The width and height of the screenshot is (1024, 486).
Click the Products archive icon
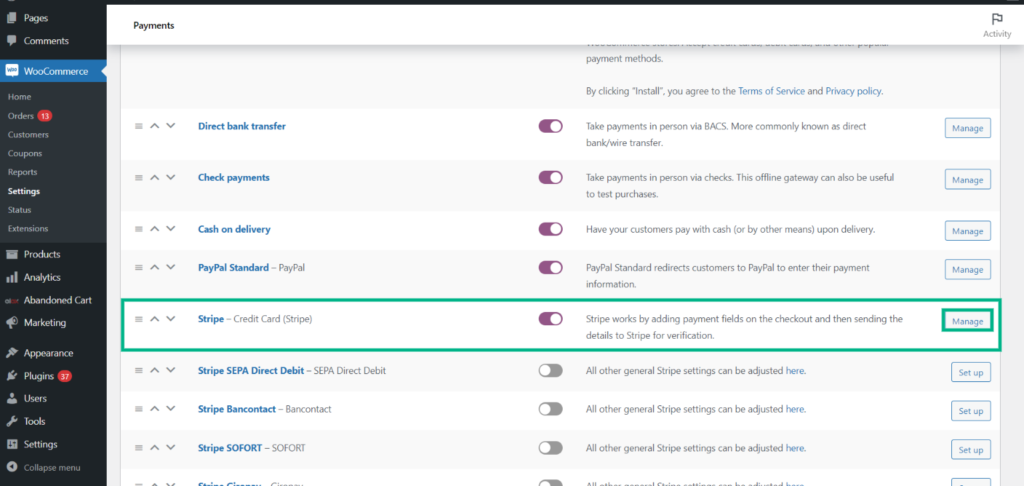[x=12, y=254]
